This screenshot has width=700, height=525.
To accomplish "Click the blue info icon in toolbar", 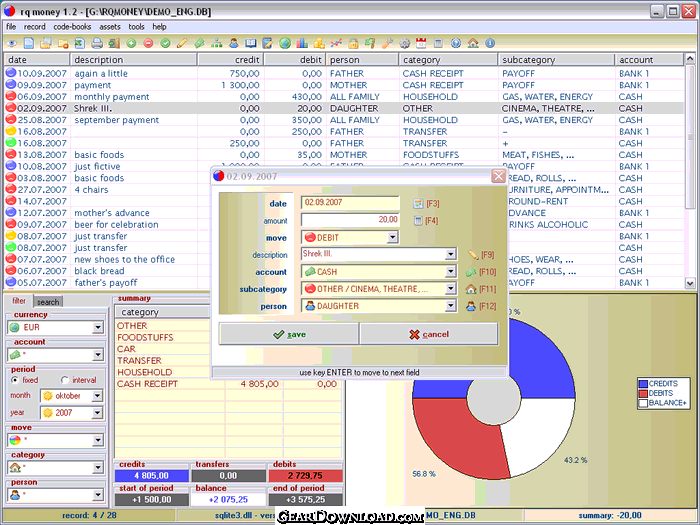I will [x=490, y=43].
